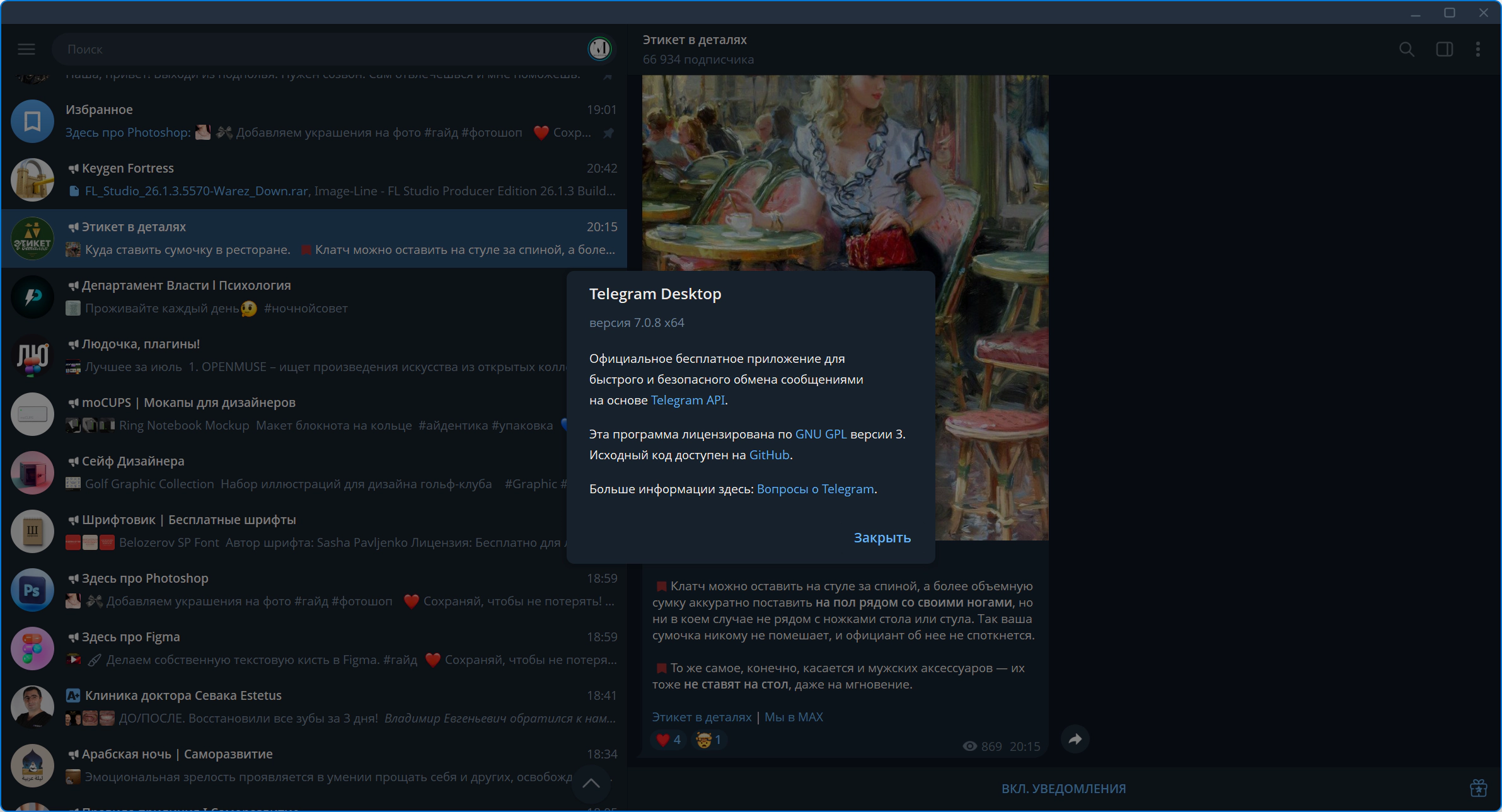Open the gift icon at bottom right
This screenshot has width=1502, height=812.
pyautogui.click(x=1479, y=788)
